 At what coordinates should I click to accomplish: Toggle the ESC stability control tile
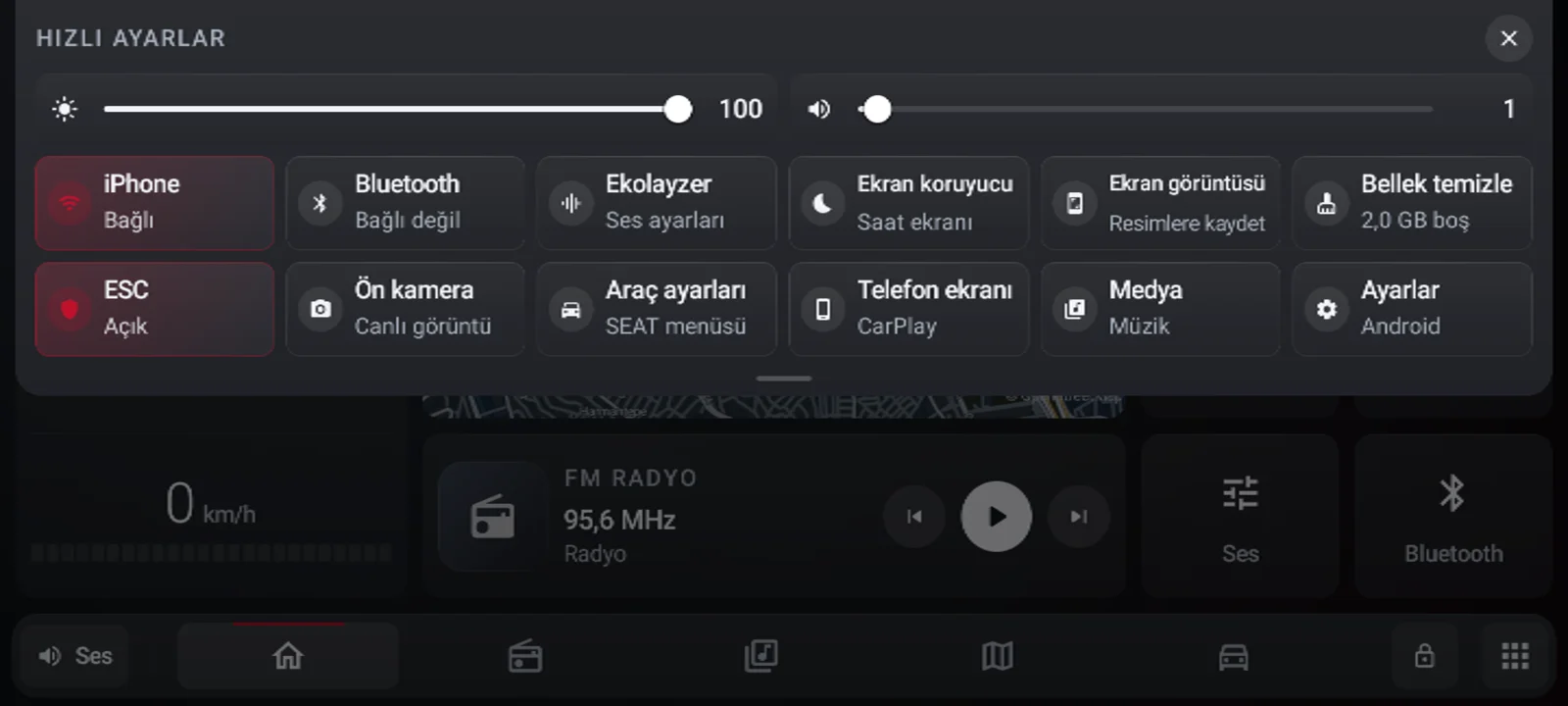[155, 309]
